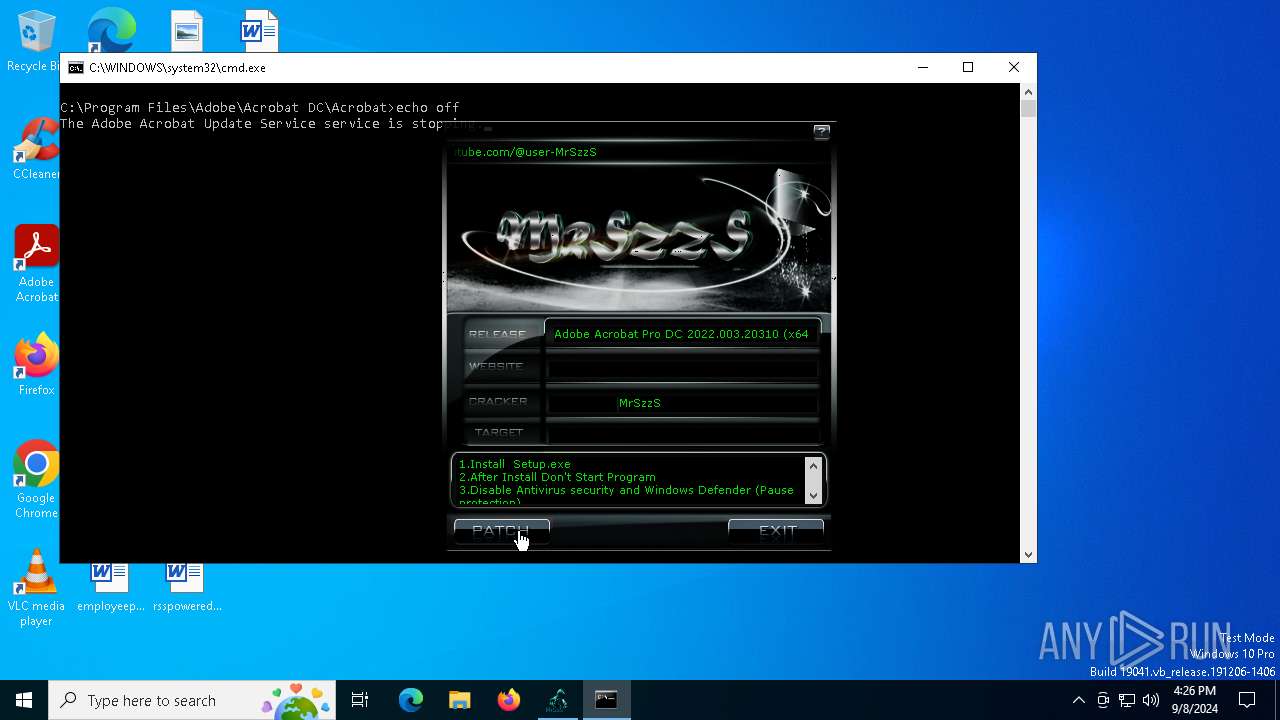Open network status tray icon

[1127, 700]
